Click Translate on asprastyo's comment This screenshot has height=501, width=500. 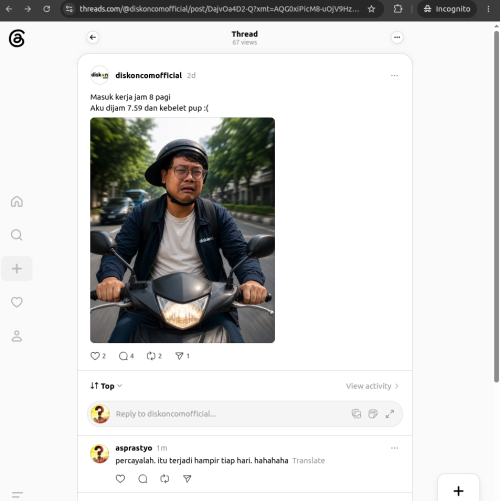click(309, 461)
